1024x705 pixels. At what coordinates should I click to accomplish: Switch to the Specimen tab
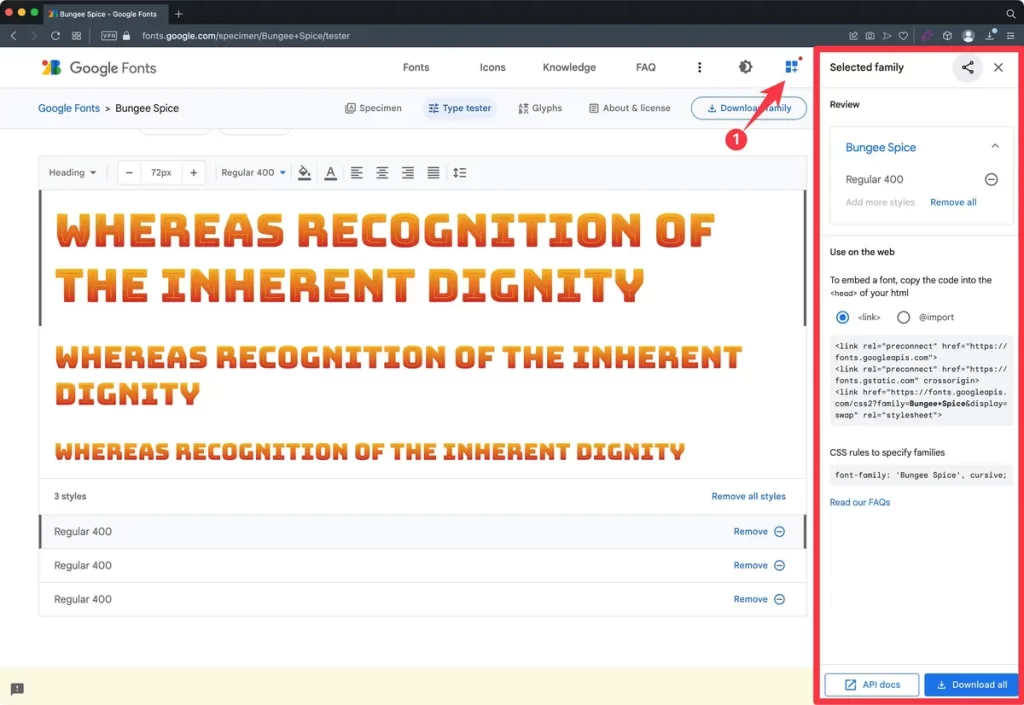[373, 108]
